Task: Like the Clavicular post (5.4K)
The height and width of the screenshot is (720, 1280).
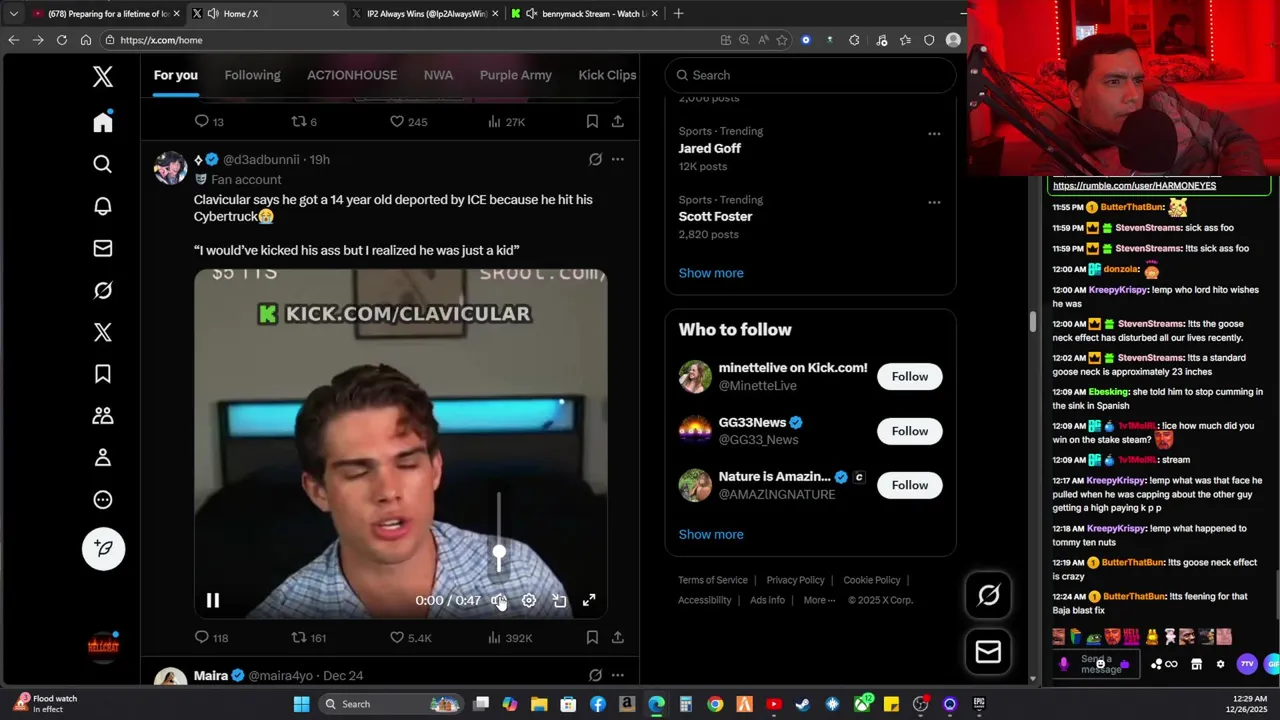Action: pos(410,638)
